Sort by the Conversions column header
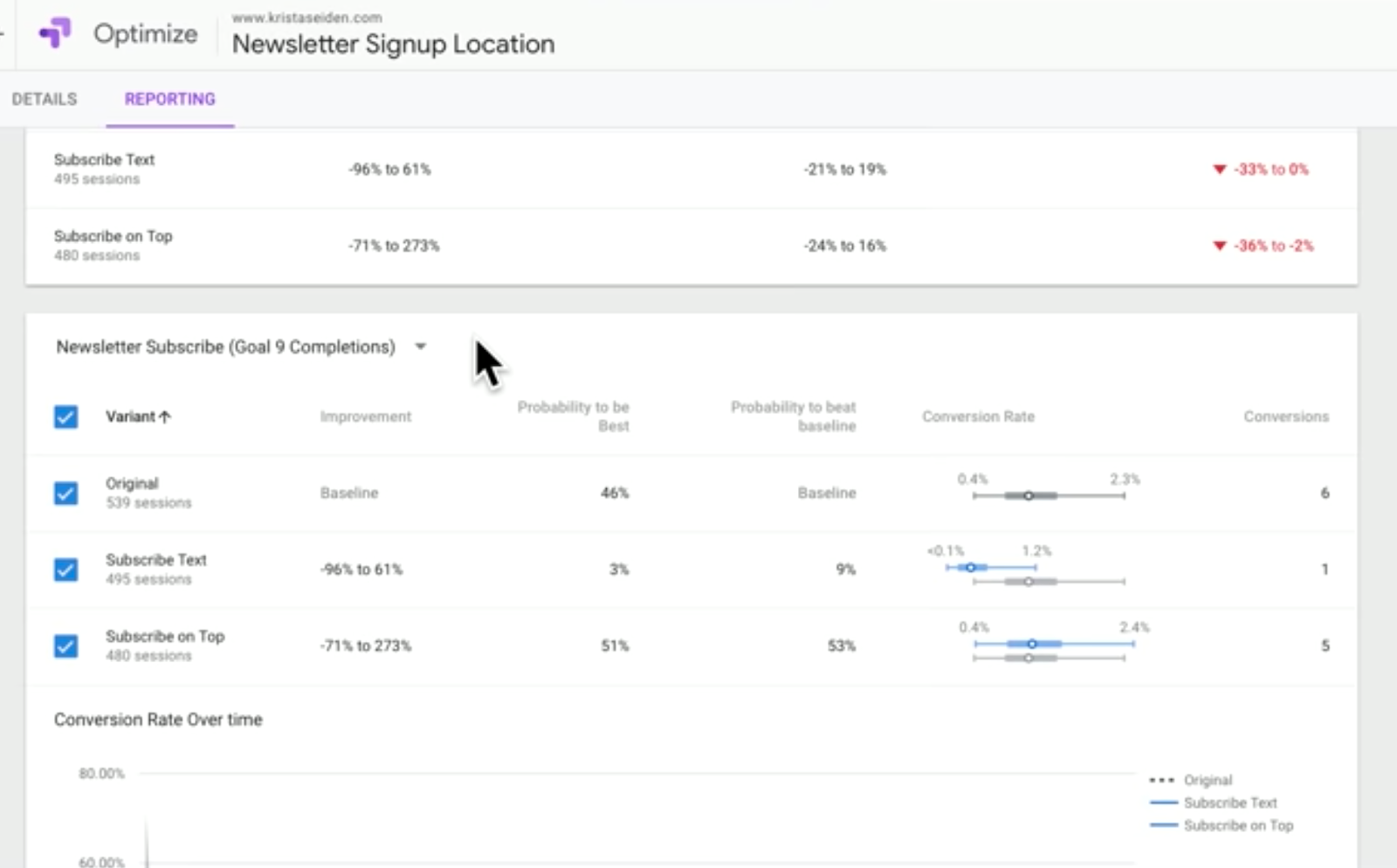The image size is (1397, 868). (x=1285, y=417)
